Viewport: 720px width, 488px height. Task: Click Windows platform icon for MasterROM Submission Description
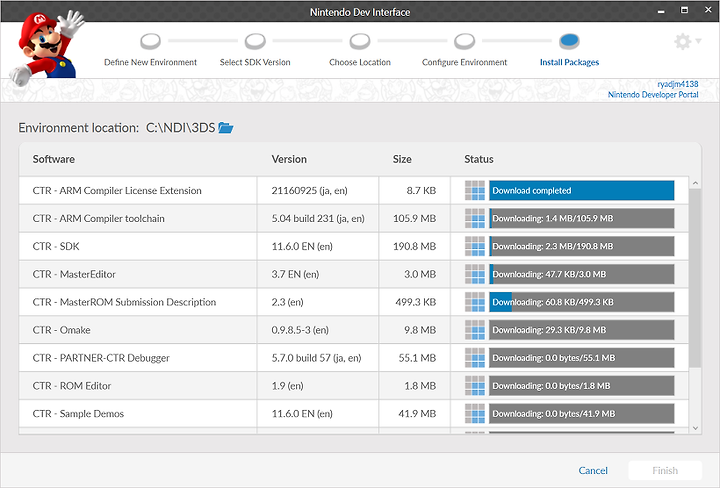(x=475, y=302)
